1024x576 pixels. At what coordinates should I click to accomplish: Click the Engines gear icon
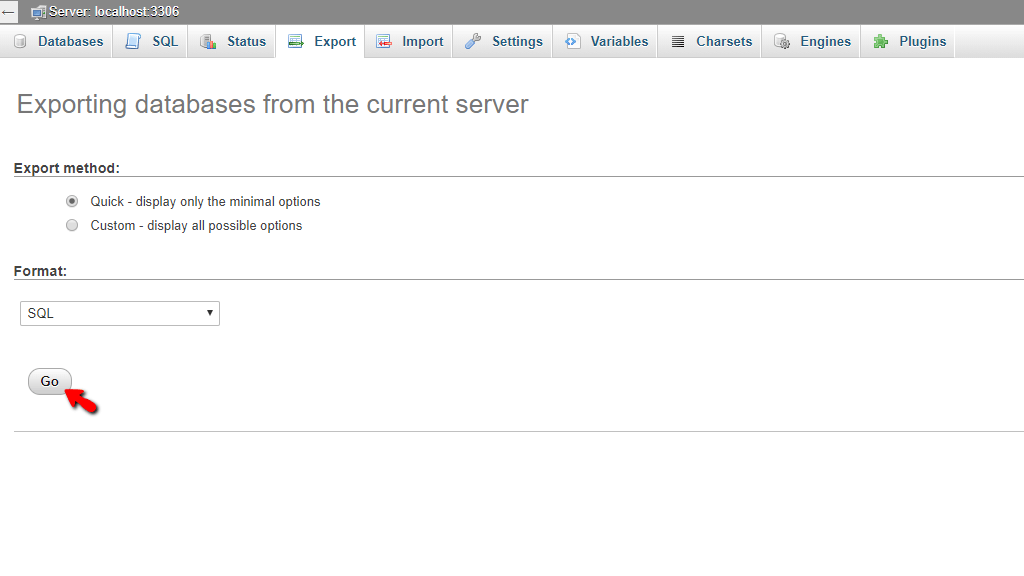point(782,42)
